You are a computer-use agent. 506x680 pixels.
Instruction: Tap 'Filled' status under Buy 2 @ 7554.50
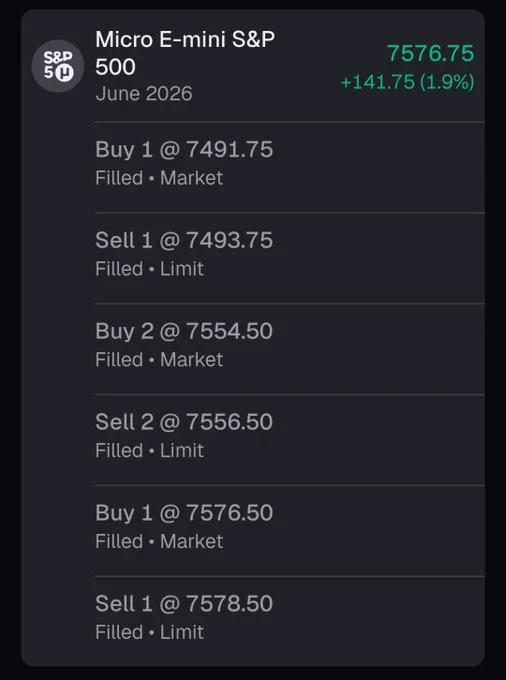[x=119, y=360]
